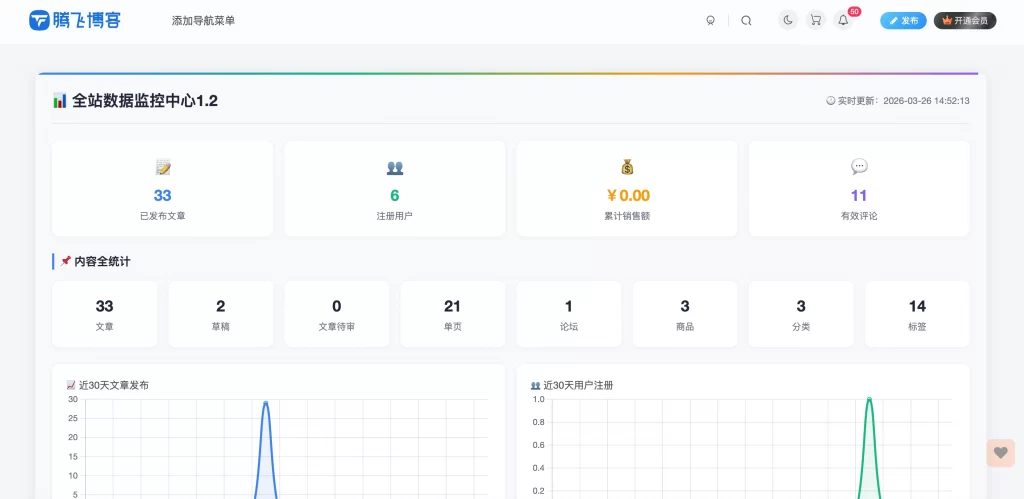Toggle dark mode with moon icon
Image resolution: width=1024 pixels, height=499 pixels.
788,20
